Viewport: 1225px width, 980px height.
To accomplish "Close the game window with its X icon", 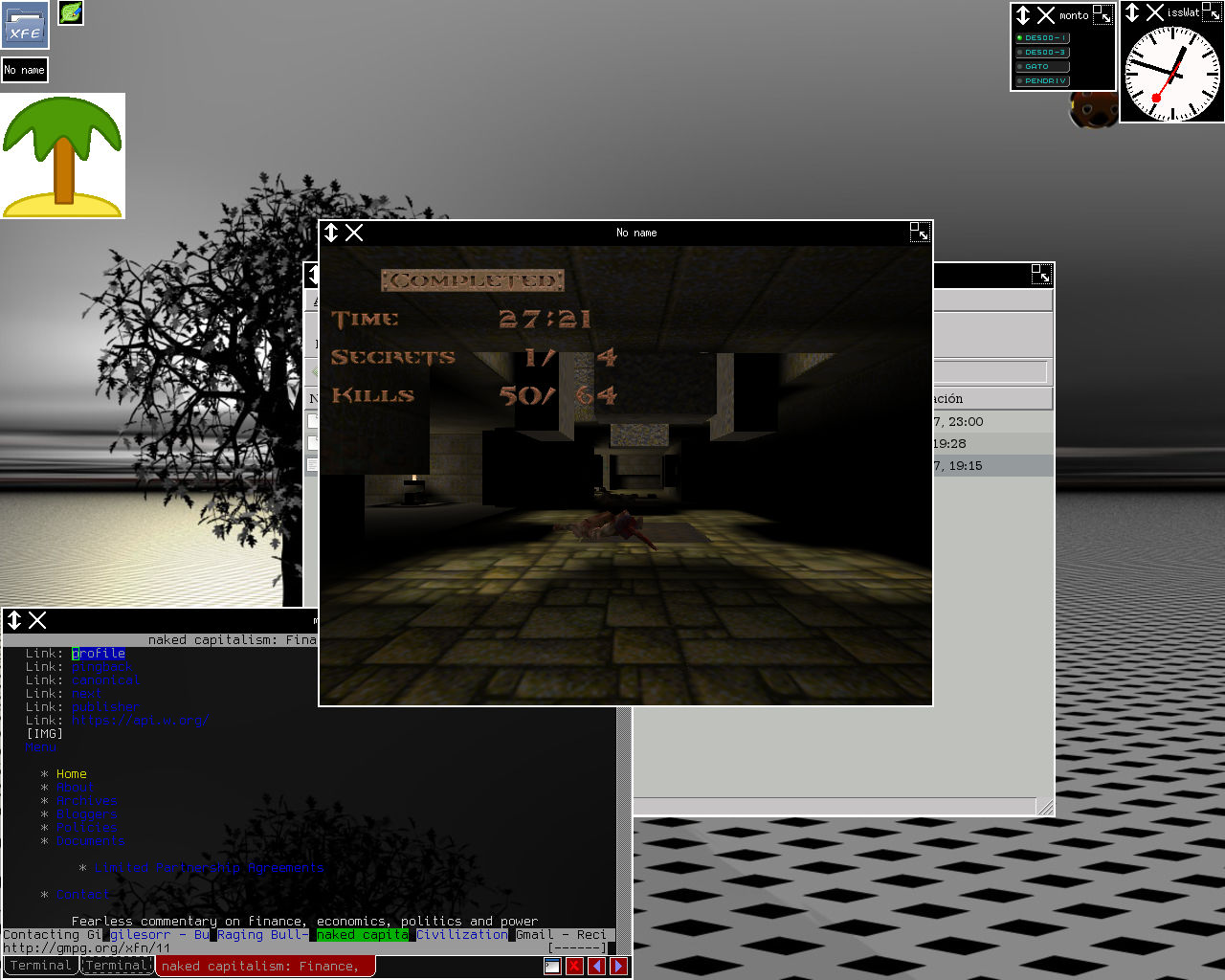I will pos(354,233).
